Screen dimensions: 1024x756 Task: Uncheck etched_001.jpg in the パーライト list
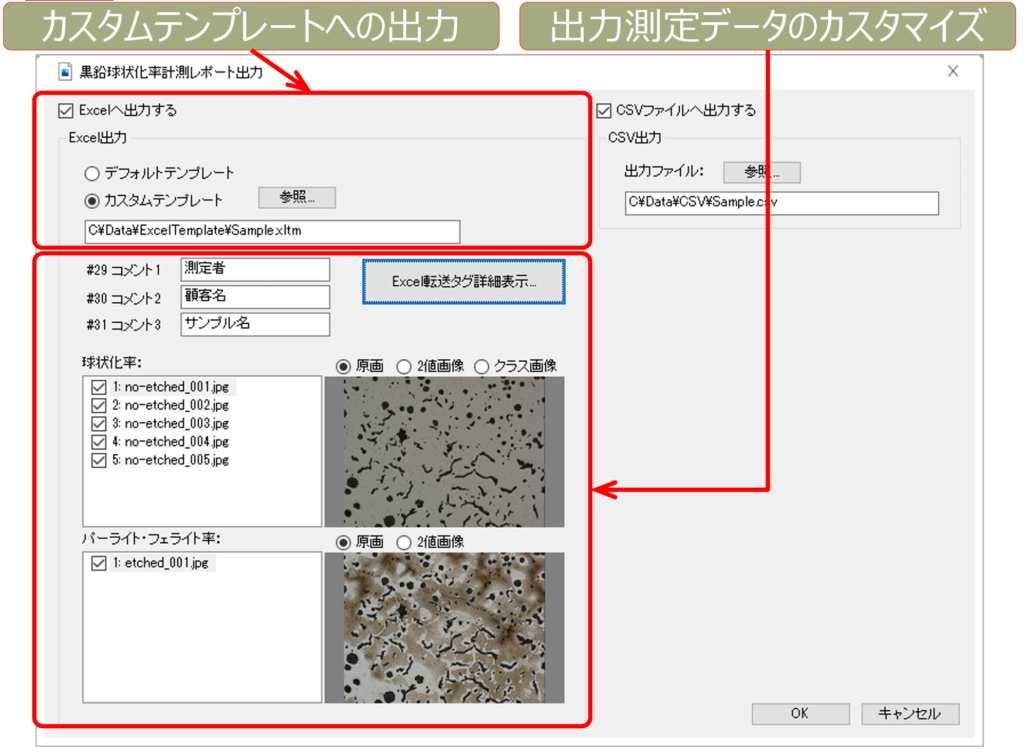(x=98, y=563)
